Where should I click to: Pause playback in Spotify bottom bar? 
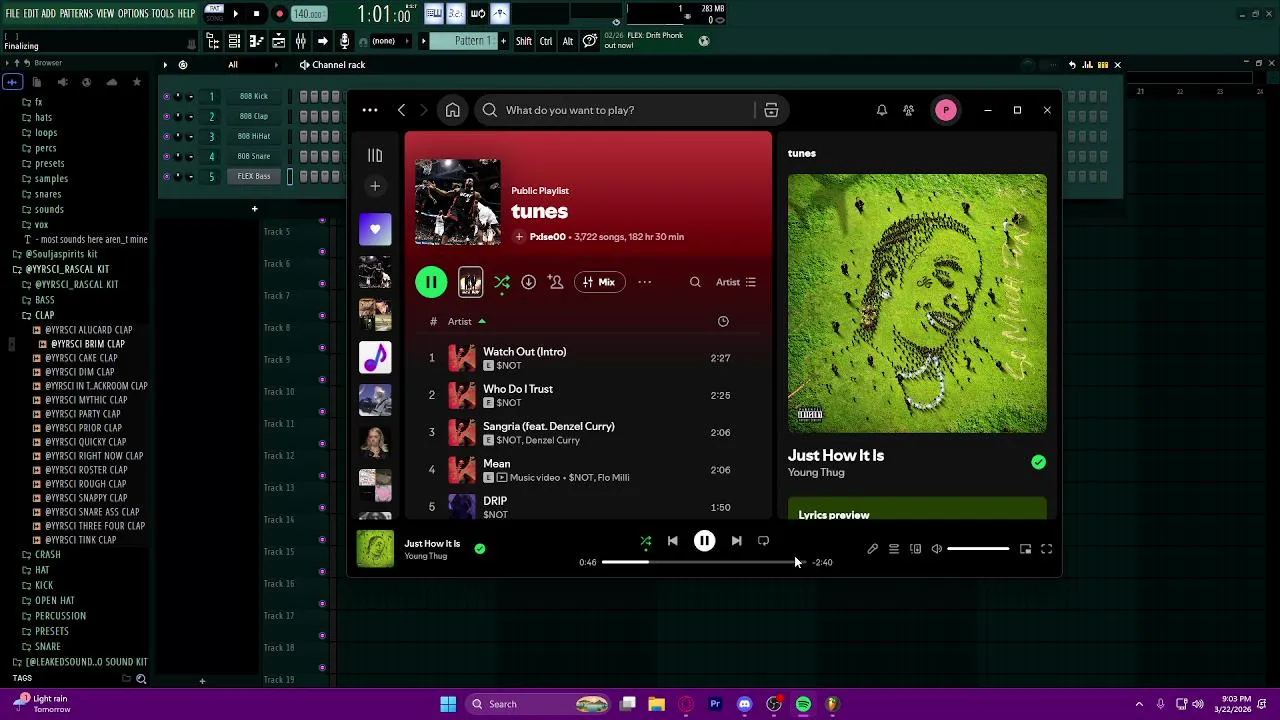[x=704, y=541]
